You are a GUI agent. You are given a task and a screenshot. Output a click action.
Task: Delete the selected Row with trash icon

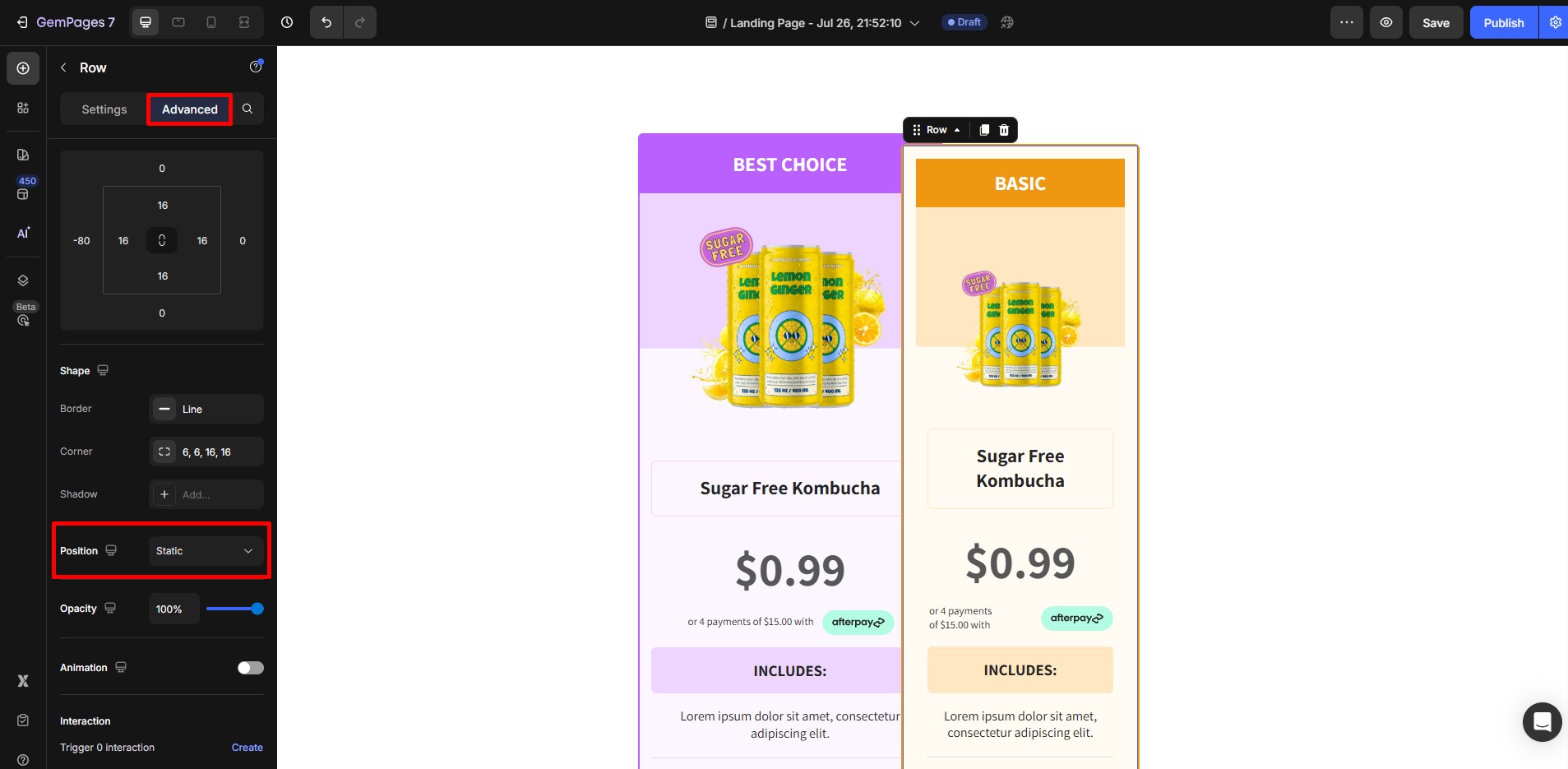1004,130
